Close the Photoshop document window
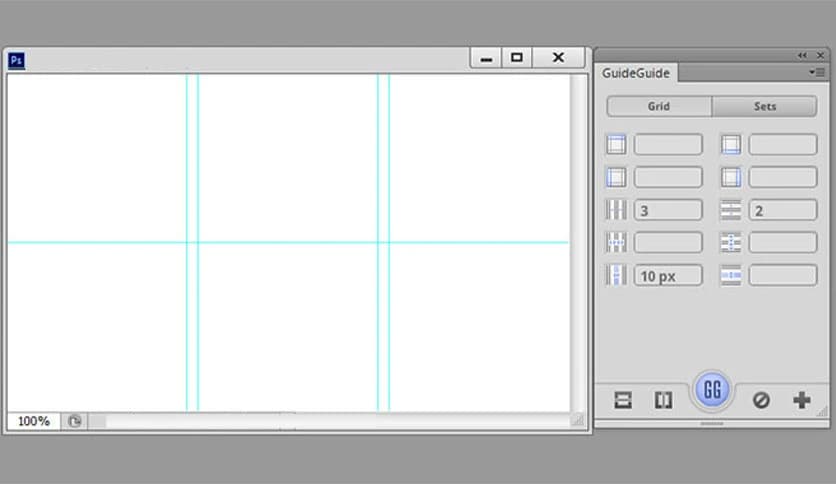 [558, 58]
